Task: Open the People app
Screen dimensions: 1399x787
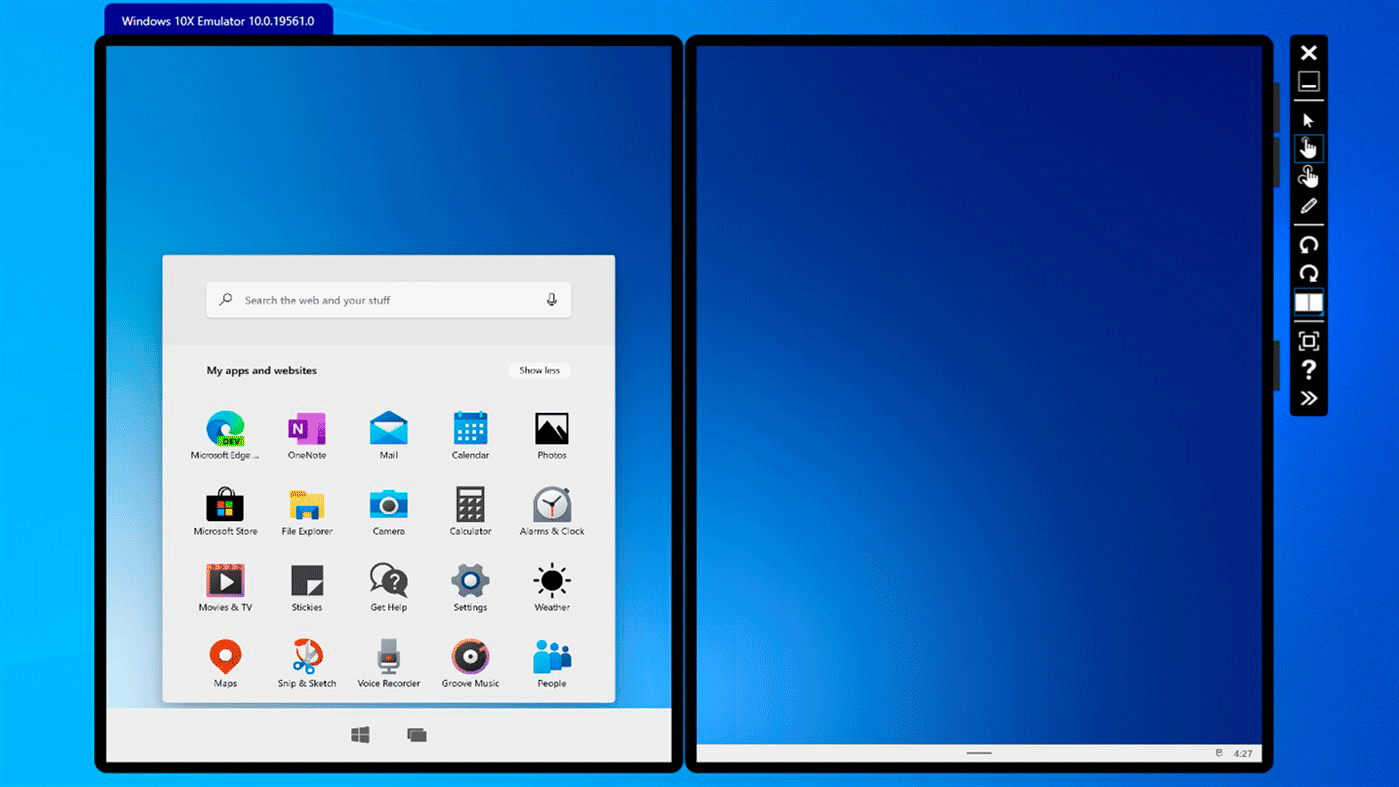Action: coord(552,663)
